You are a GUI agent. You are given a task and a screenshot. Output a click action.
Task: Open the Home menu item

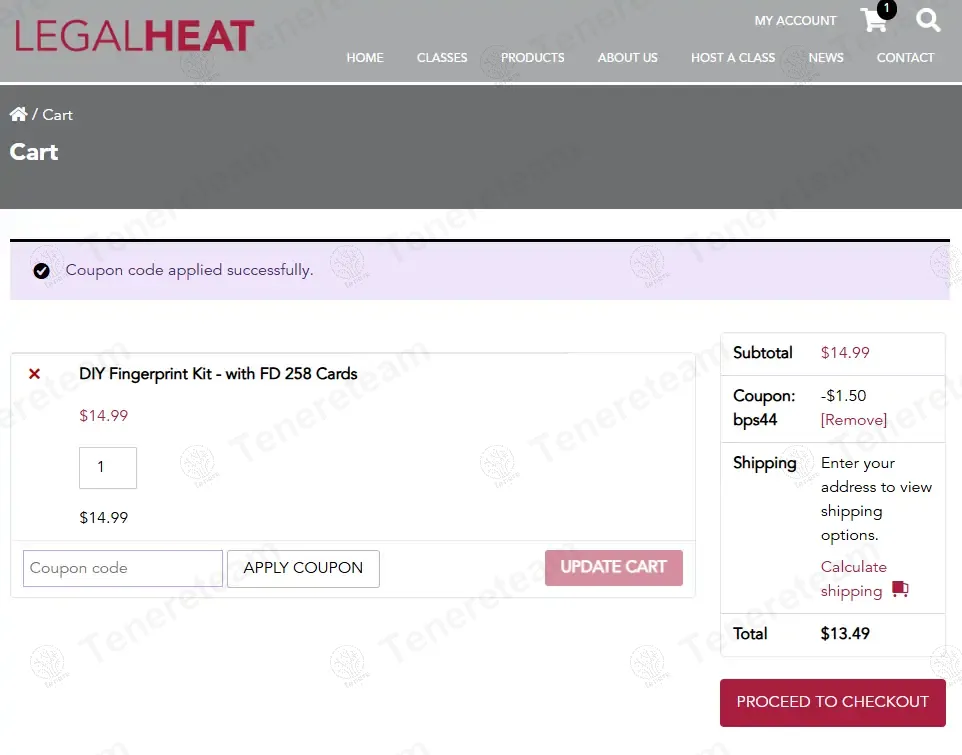tap(365, 58)
